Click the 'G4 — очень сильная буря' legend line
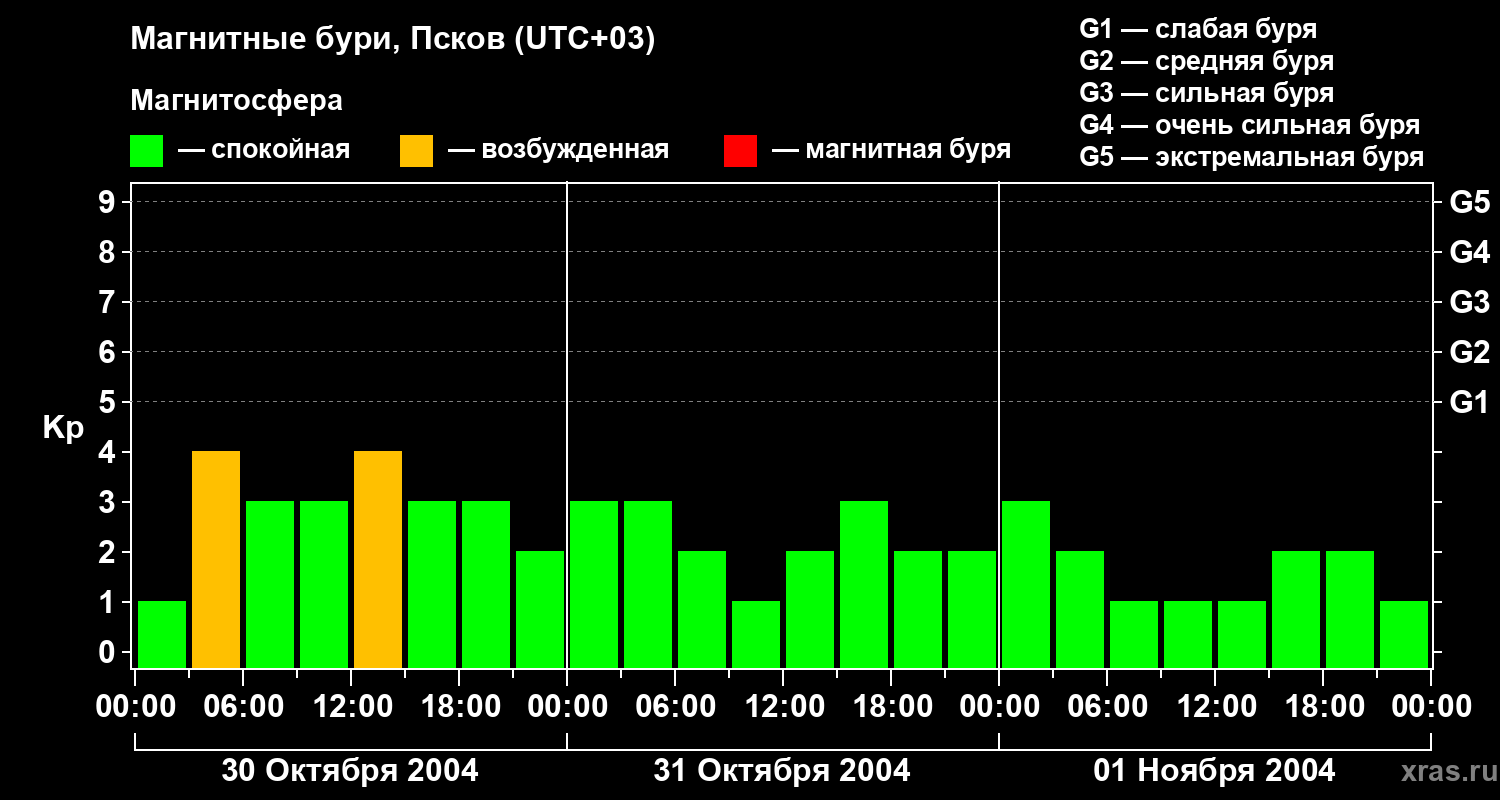 (1249, 125)
